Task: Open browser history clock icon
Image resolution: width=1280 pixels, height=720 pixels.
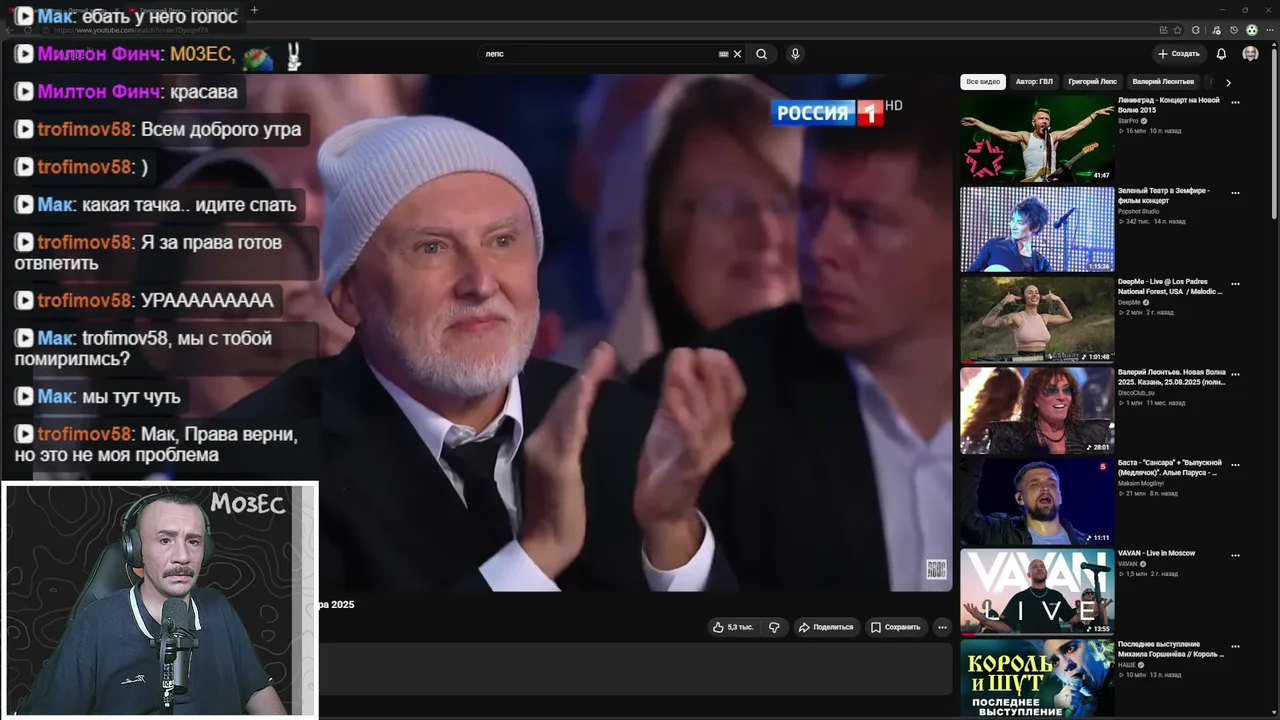Action: point(1234,30)
